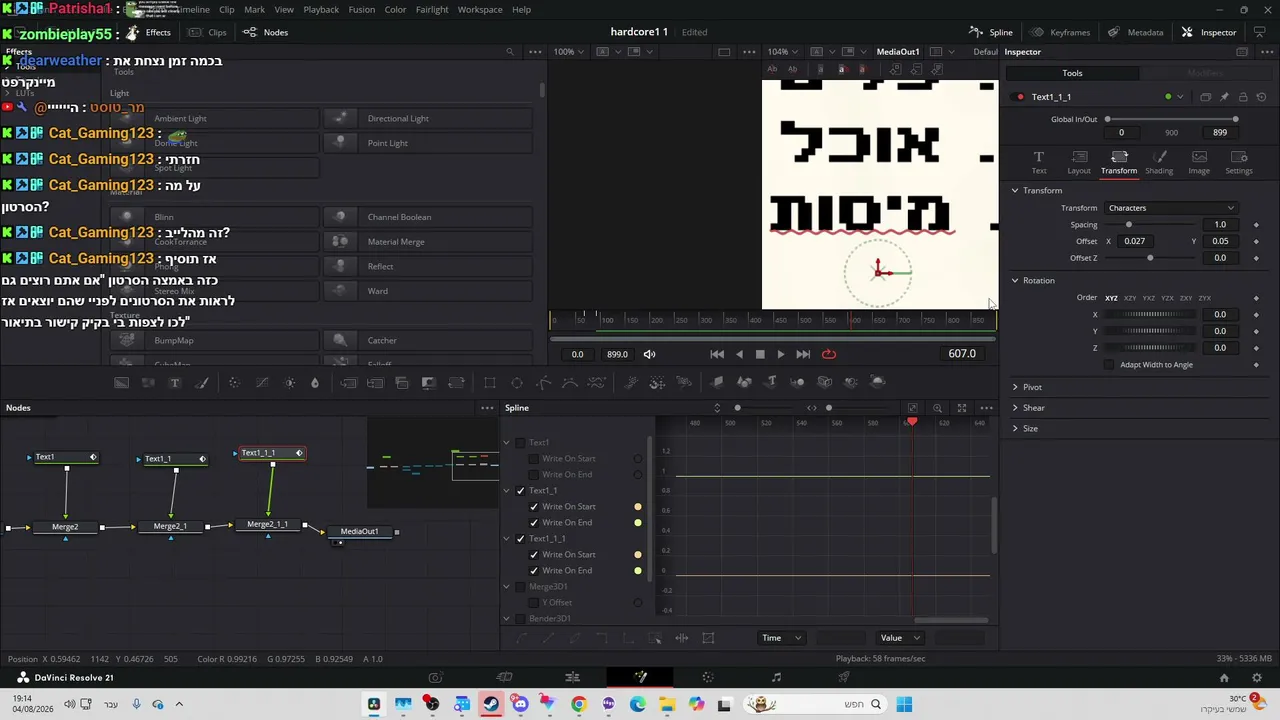Viewport: 1280px width, 720px height.
Task: Enable the Adapt Width to Angle checkbox
Action: (1109, 365)
